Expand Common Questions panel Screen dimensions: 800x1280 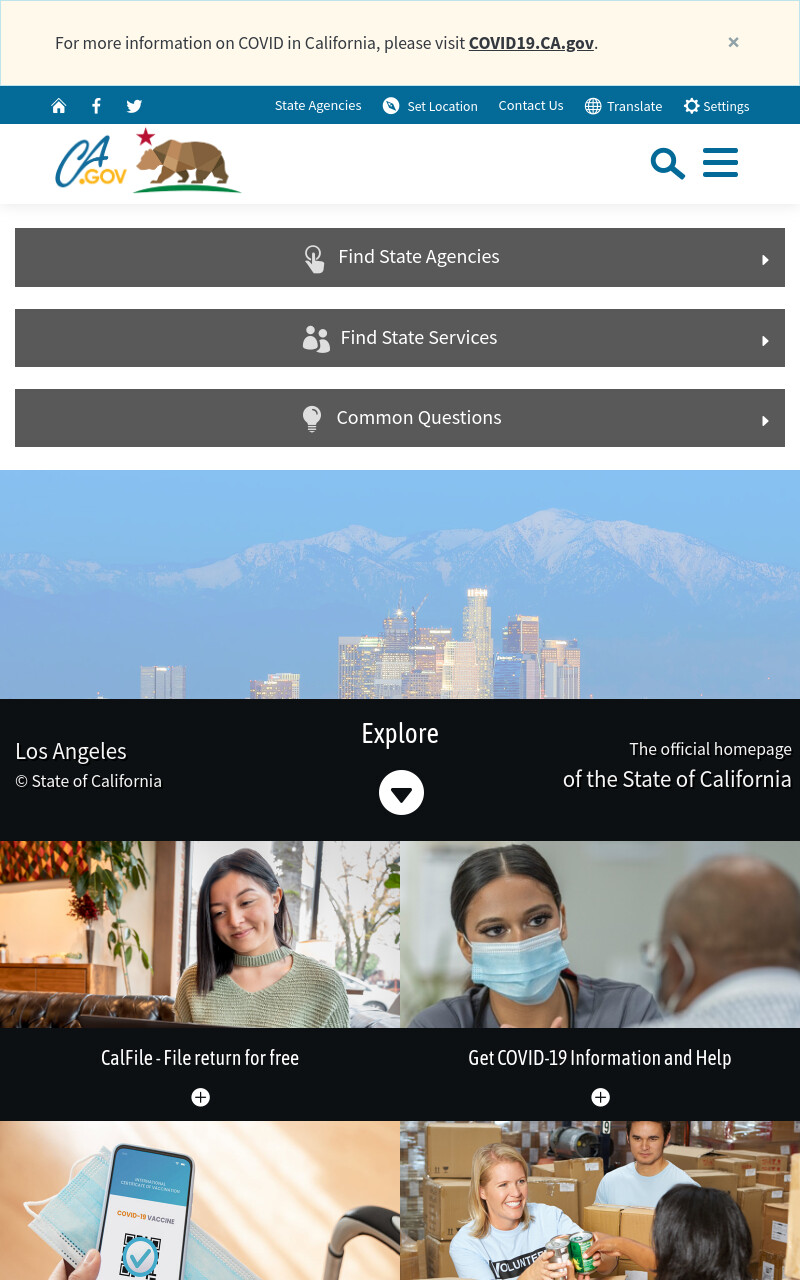pos(400,418)
